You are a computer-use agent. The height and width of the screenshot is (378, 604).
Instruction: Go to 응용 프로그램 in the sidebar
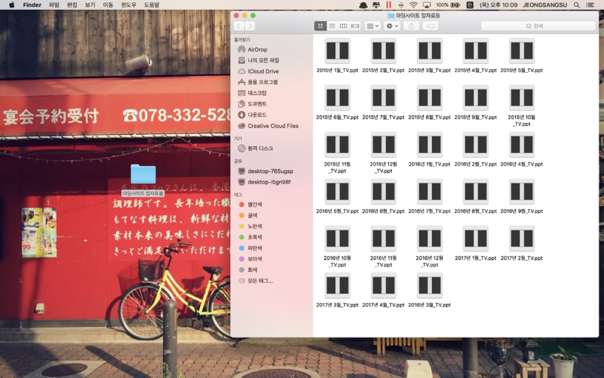(258, 82)
